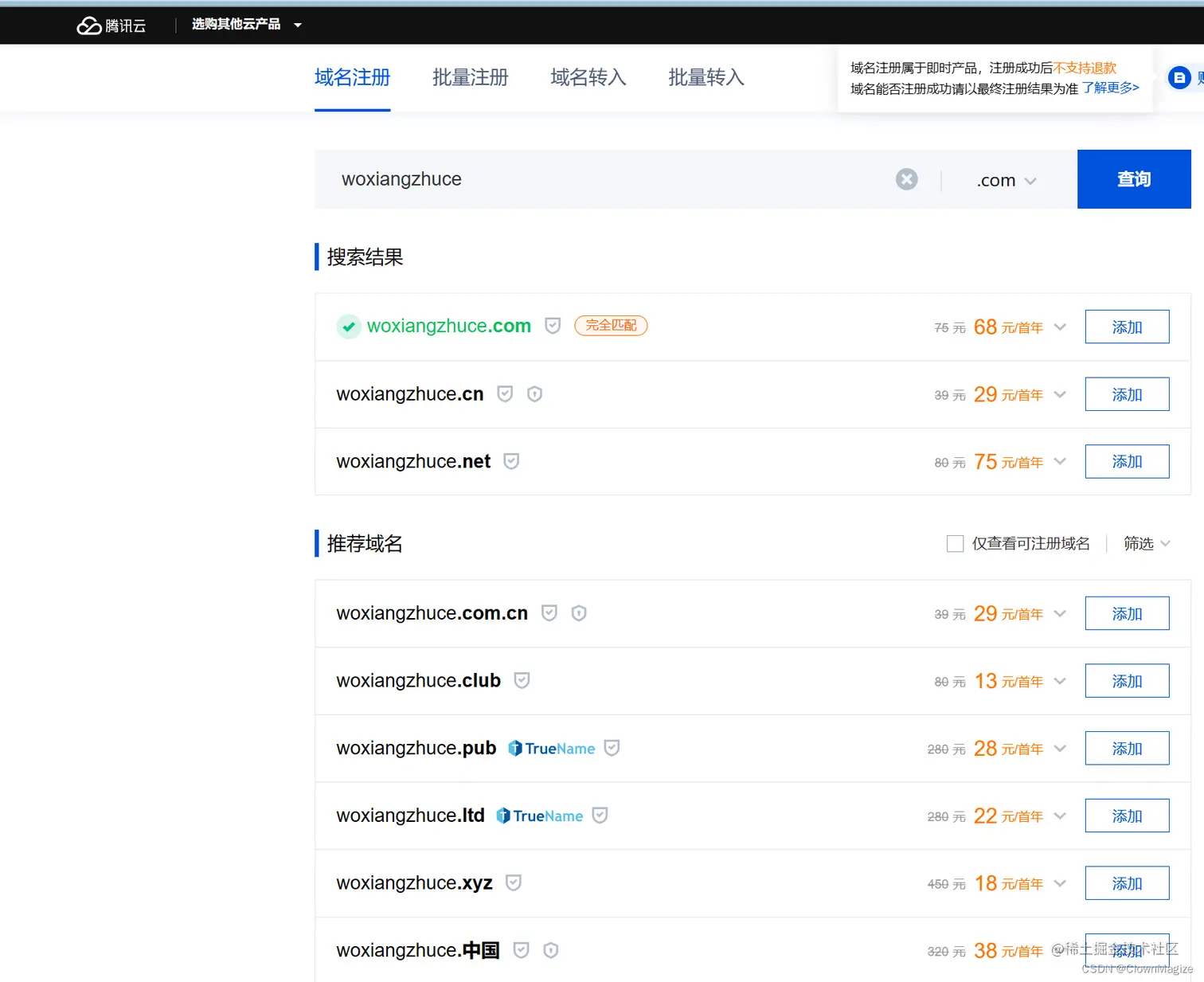Click the 查询 search button
This screenshot has width=1204, height=982.
[1133, 179]
